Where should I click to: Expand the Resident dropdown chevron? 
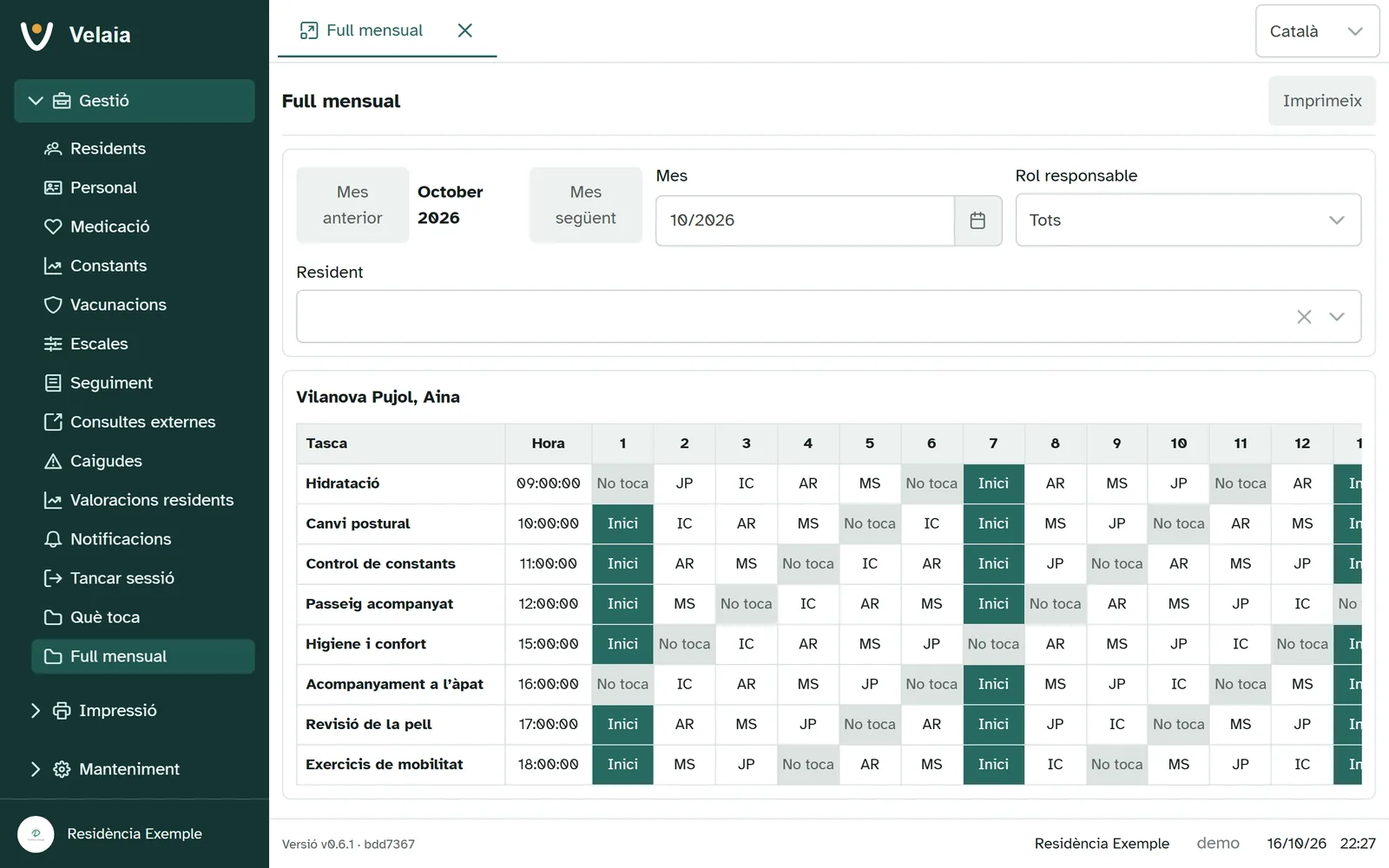click(1337, 317)
